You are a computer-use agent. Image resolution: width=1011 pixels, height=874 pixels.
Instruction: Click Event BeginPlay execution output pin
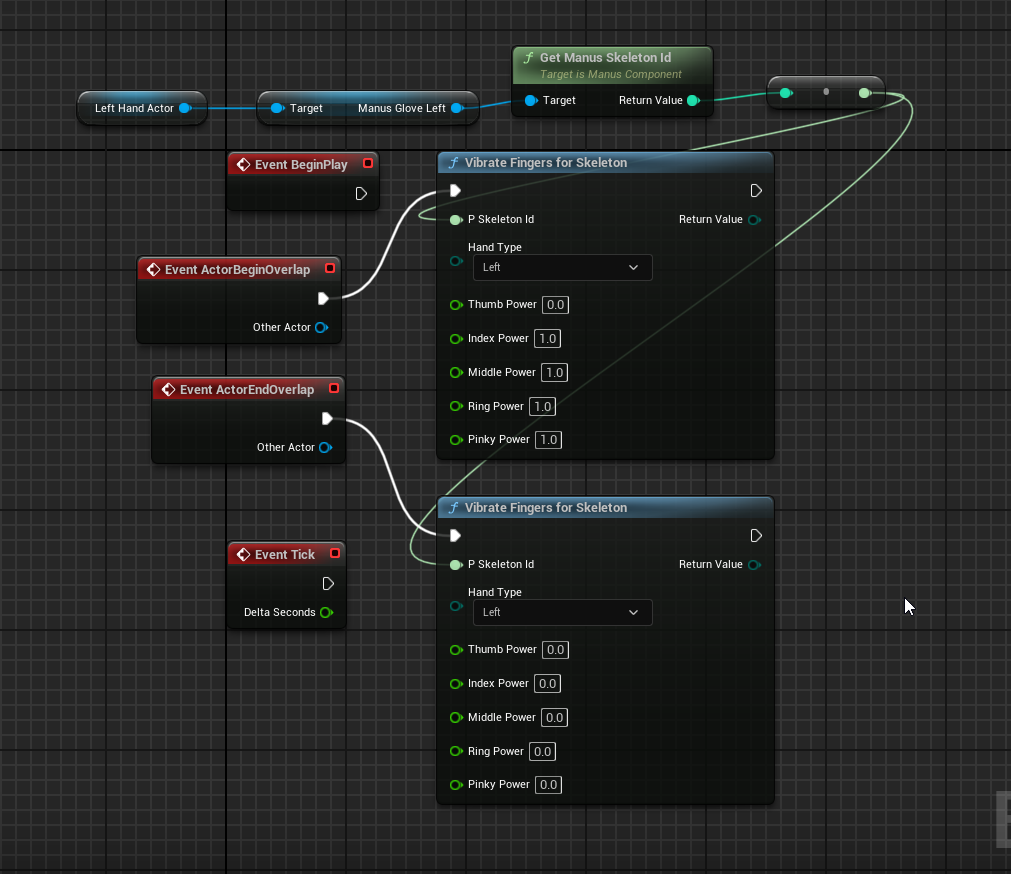tap(361, 193)
